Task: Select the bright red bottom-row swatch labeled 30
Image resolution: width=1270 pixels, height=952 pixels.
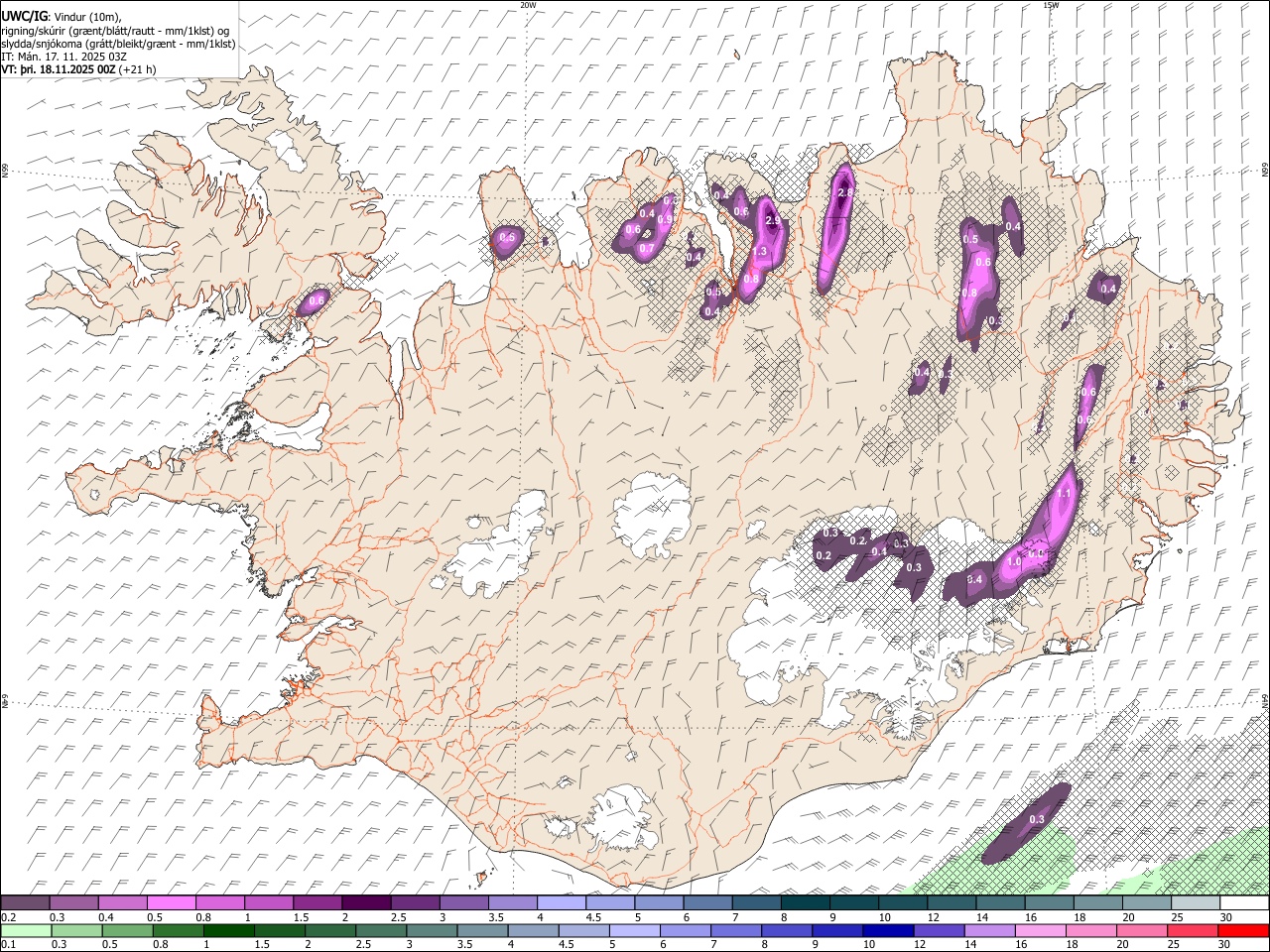Action: (x=1242, y=930)
